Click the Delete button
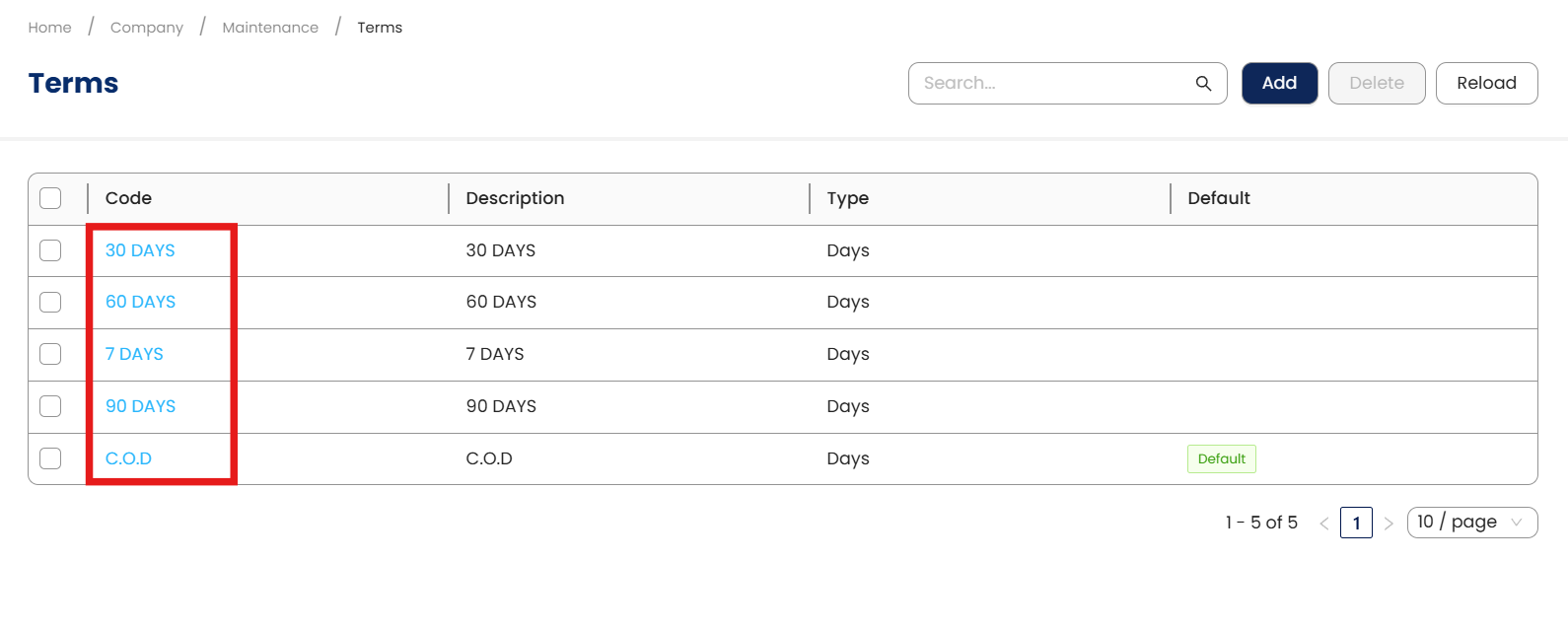 click(x=1376, y=84)
